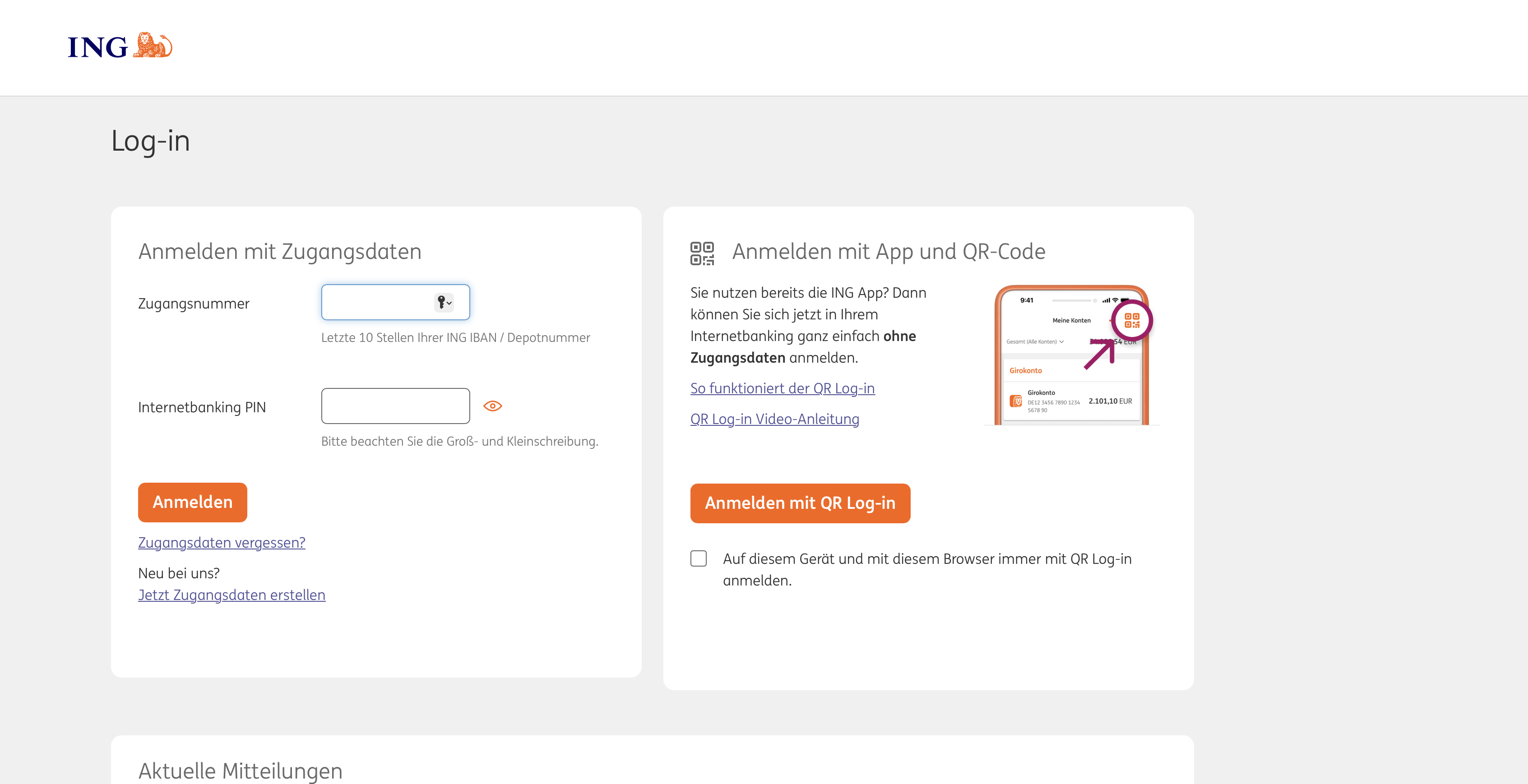Follow Jetzt Zugangsdaten erstellen link
This screenshot has height=784, width=1528.
tap(232, 595)
